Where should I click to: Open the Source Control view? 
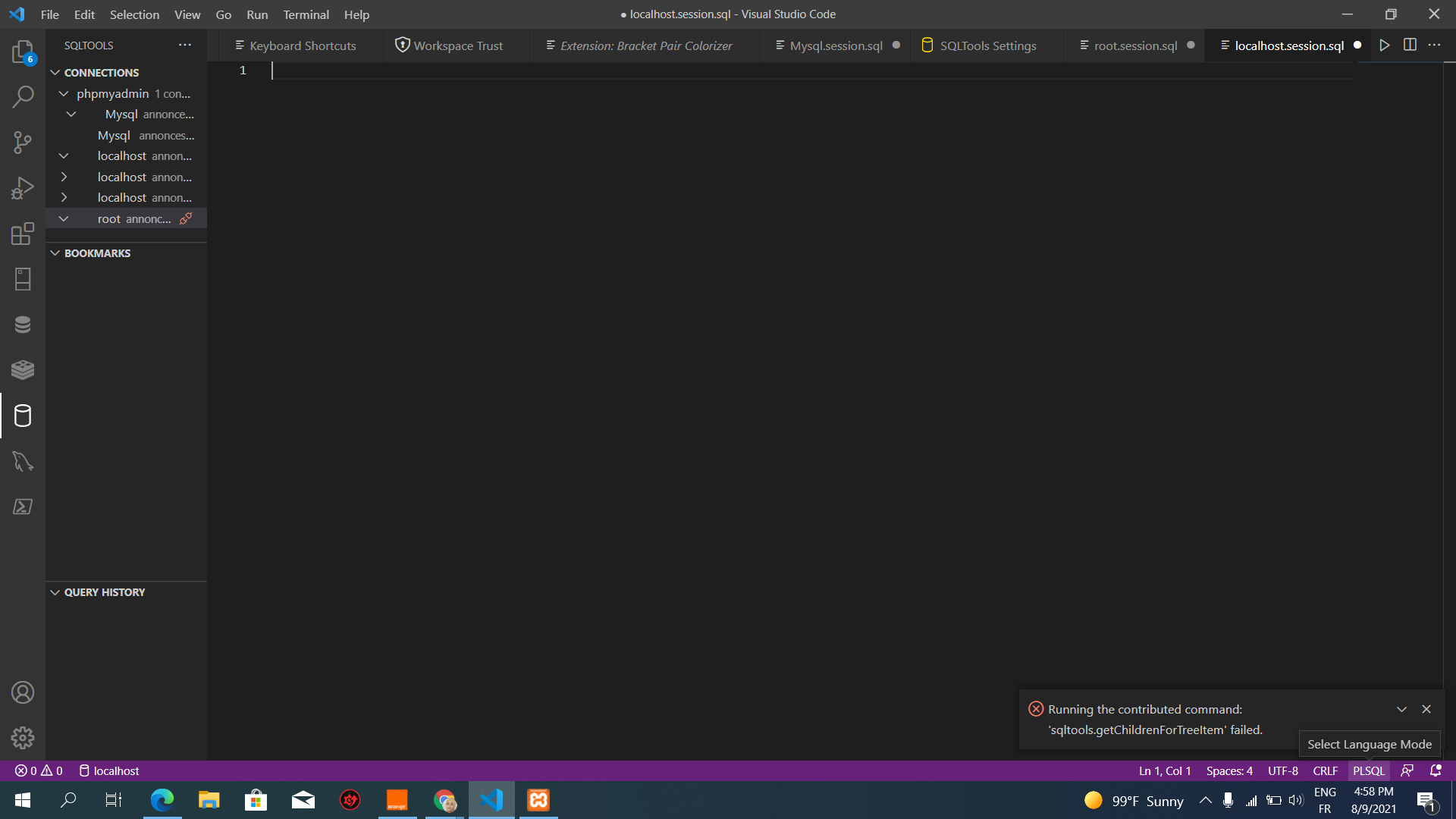pyautogui.click(x=23, y=143)
